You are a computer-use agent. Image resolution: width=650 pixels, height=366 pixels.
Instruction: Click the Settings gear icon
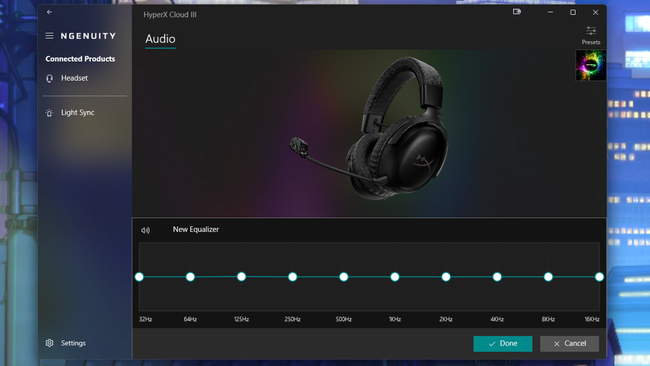49,343
